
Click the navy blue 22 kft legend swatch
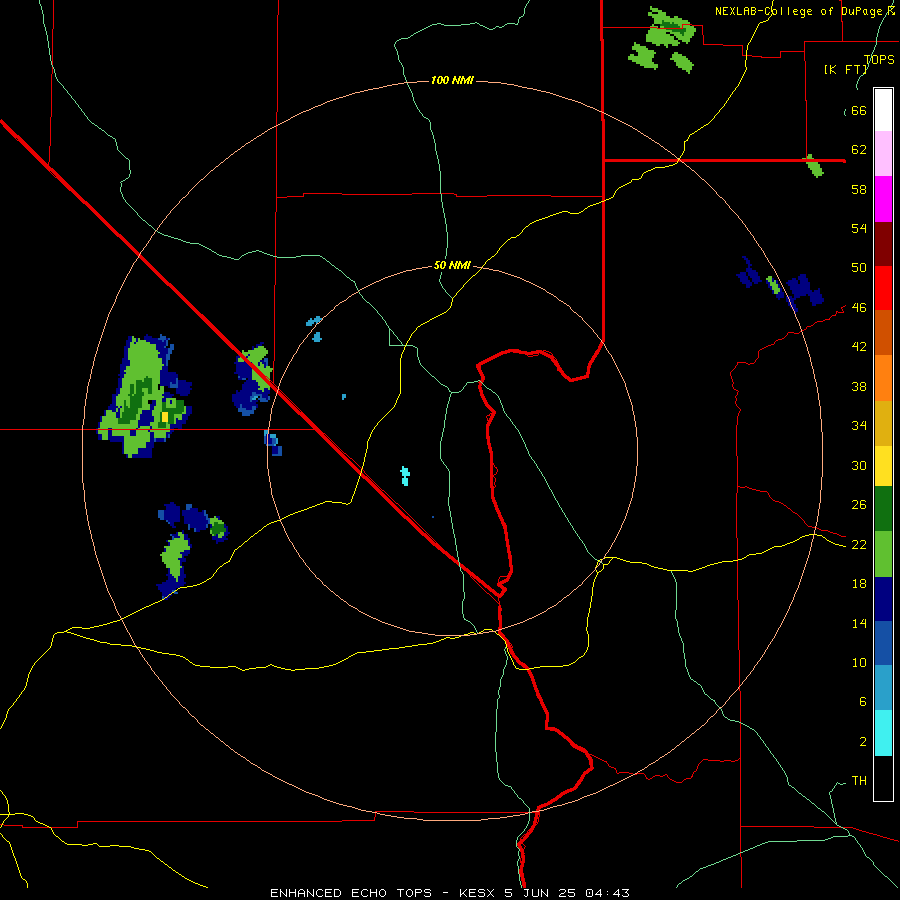coord(883,599)
